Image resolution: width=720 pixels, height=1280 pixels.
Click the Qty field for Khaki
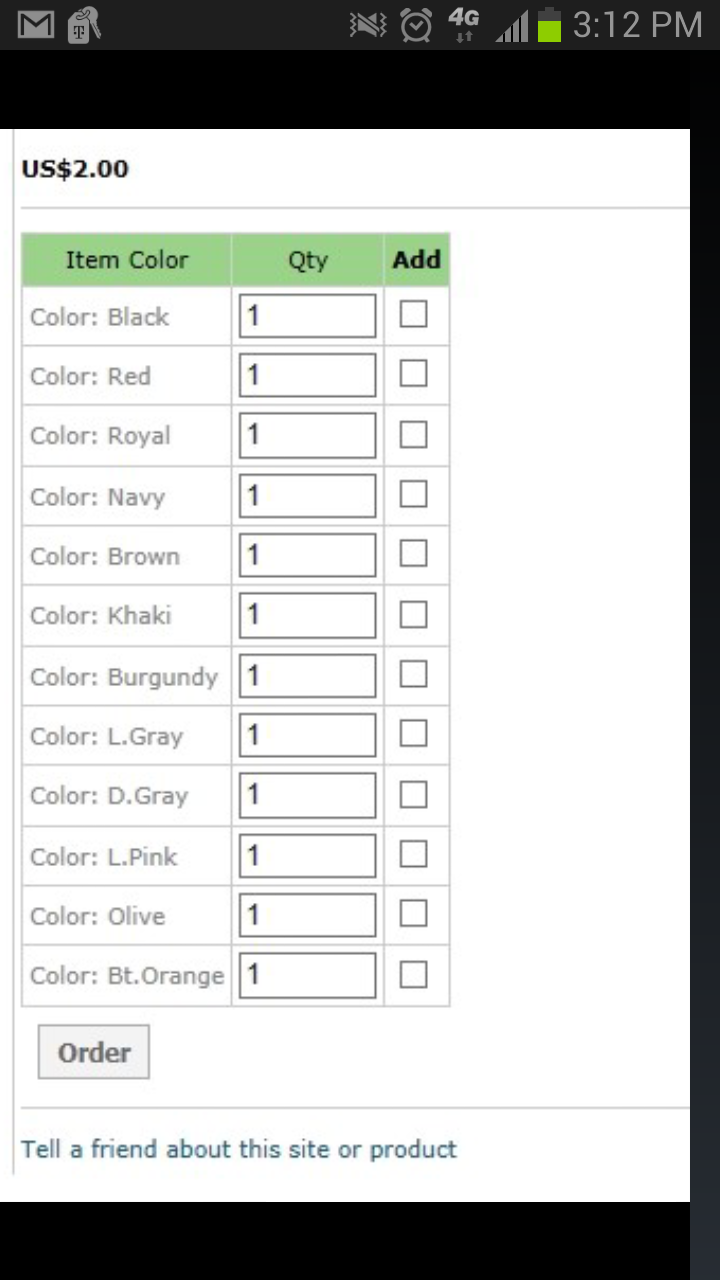(x=307, y=615)
